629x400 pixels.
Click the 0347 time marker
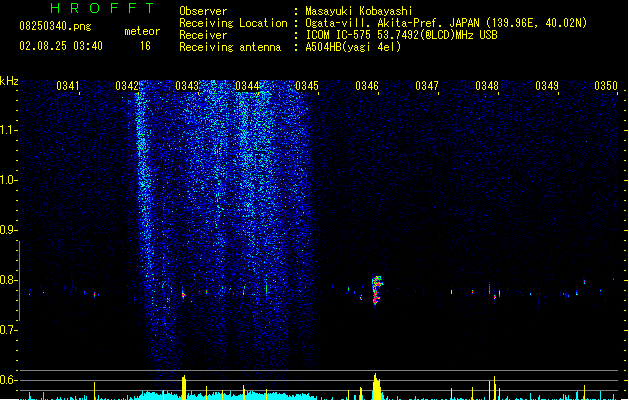click(427, 86)
